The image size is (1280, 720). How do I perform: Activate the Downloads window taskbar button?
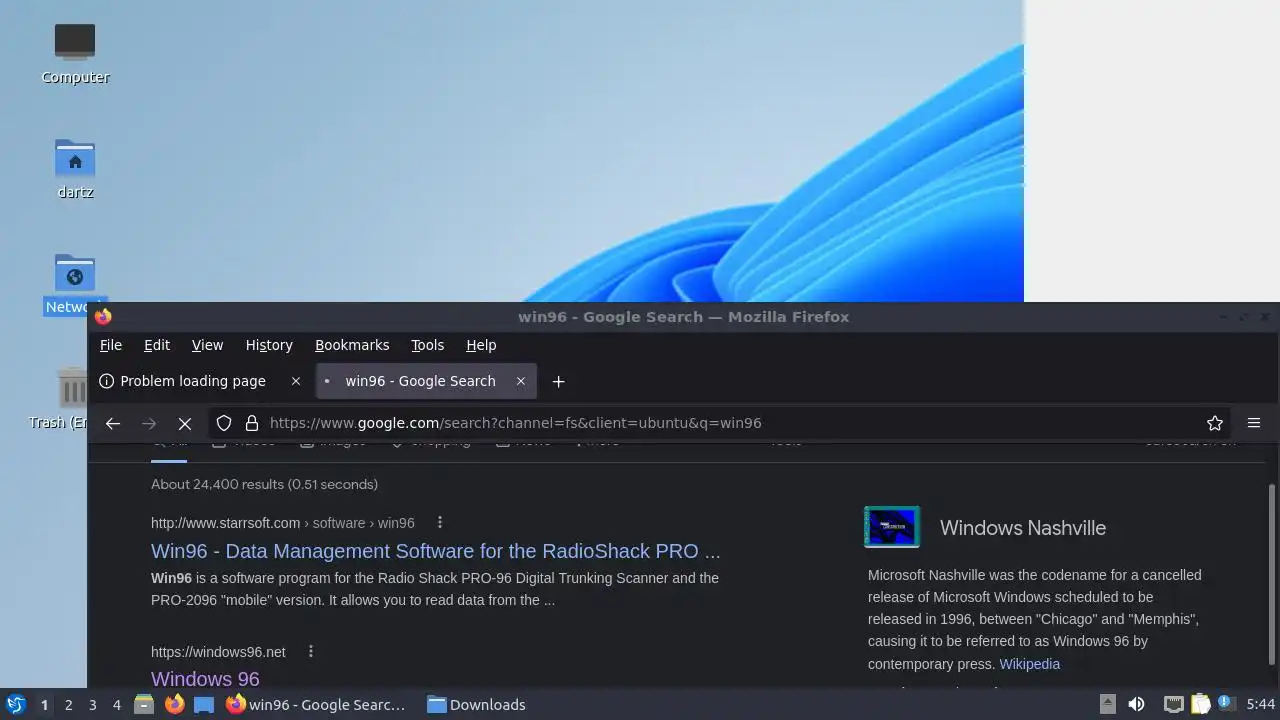point(477,704)
